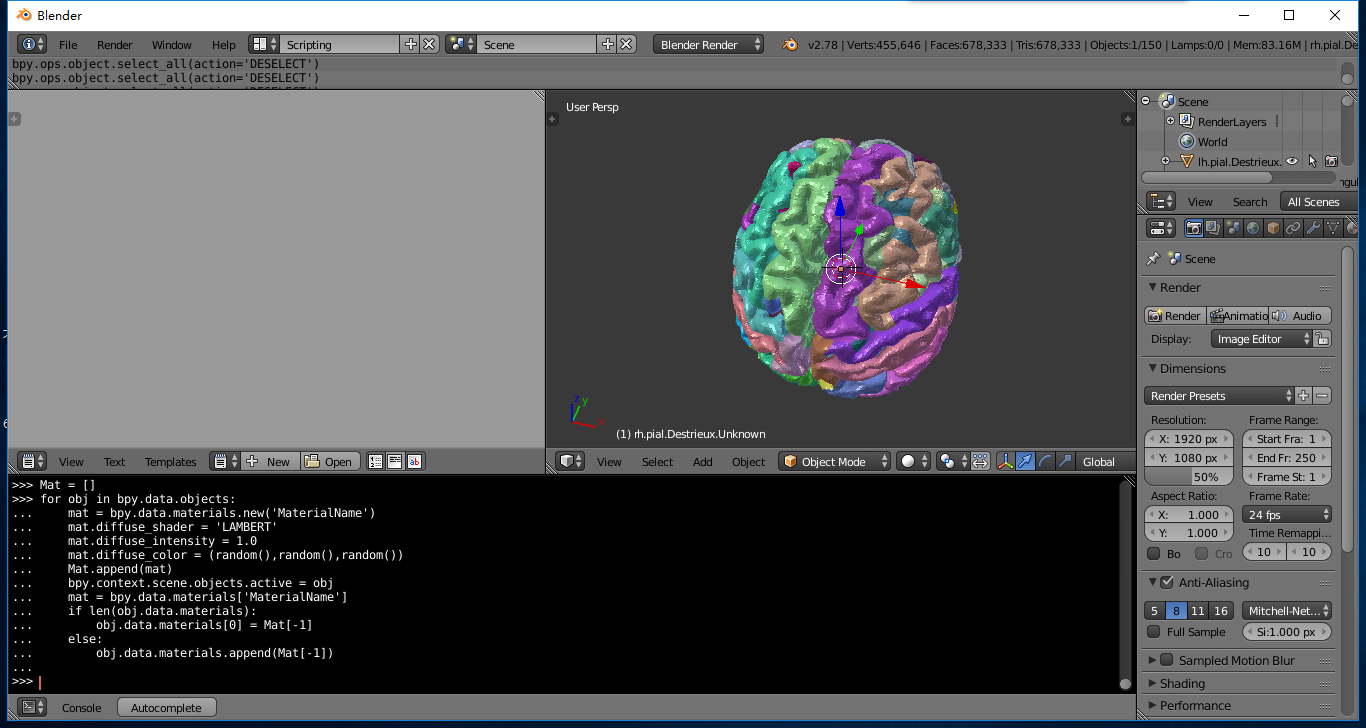Click the Open text file button
This screenshot has width=1366, height=728.
[x=329, y=461]
